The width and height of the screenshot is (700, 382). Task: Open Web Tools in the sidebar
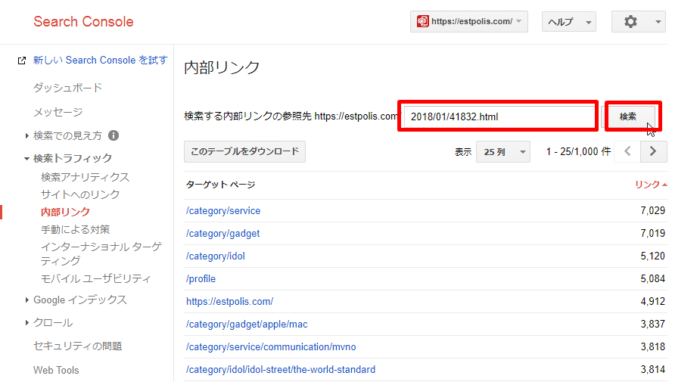56,370
